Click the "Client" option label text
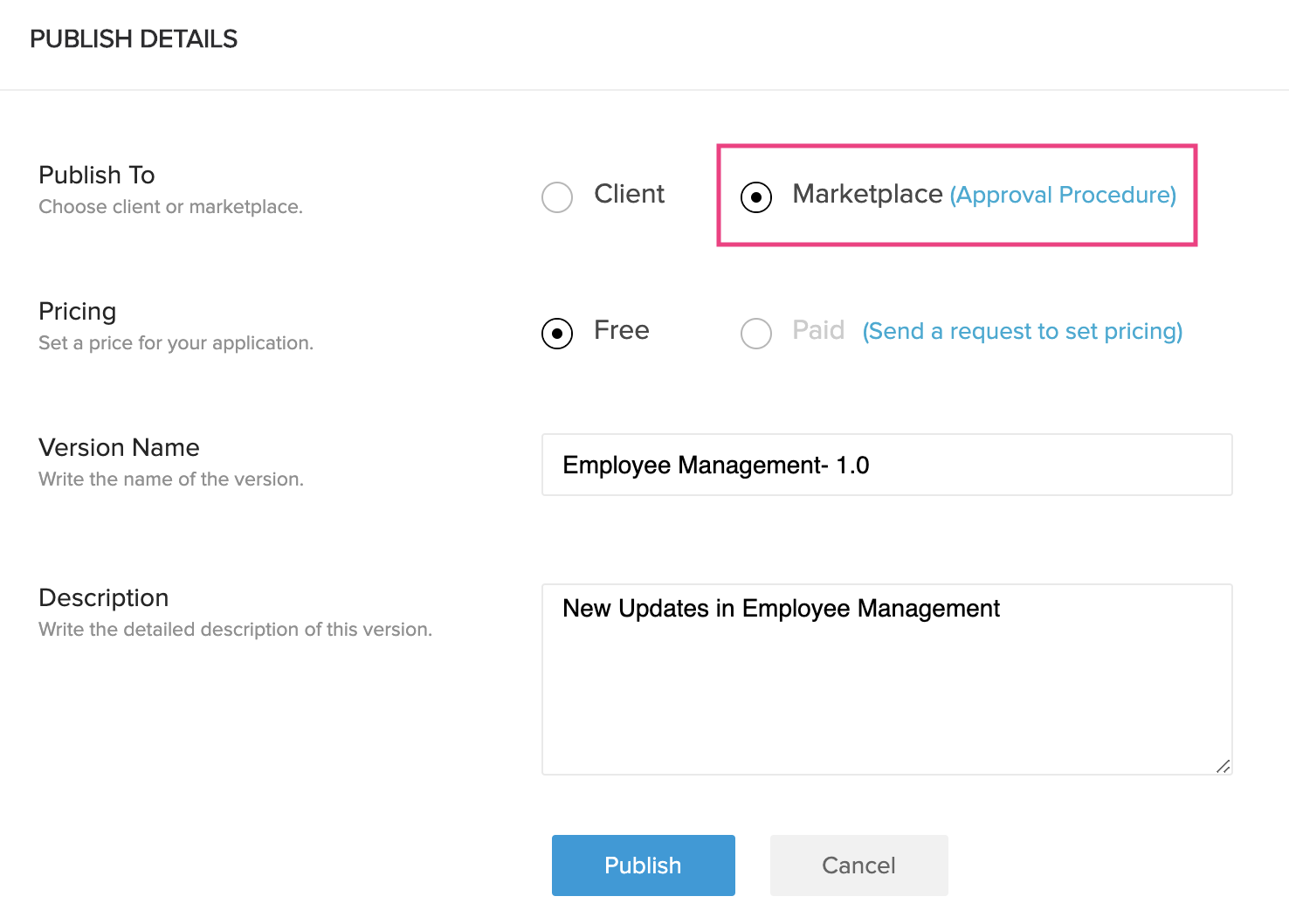 (629, 194)
